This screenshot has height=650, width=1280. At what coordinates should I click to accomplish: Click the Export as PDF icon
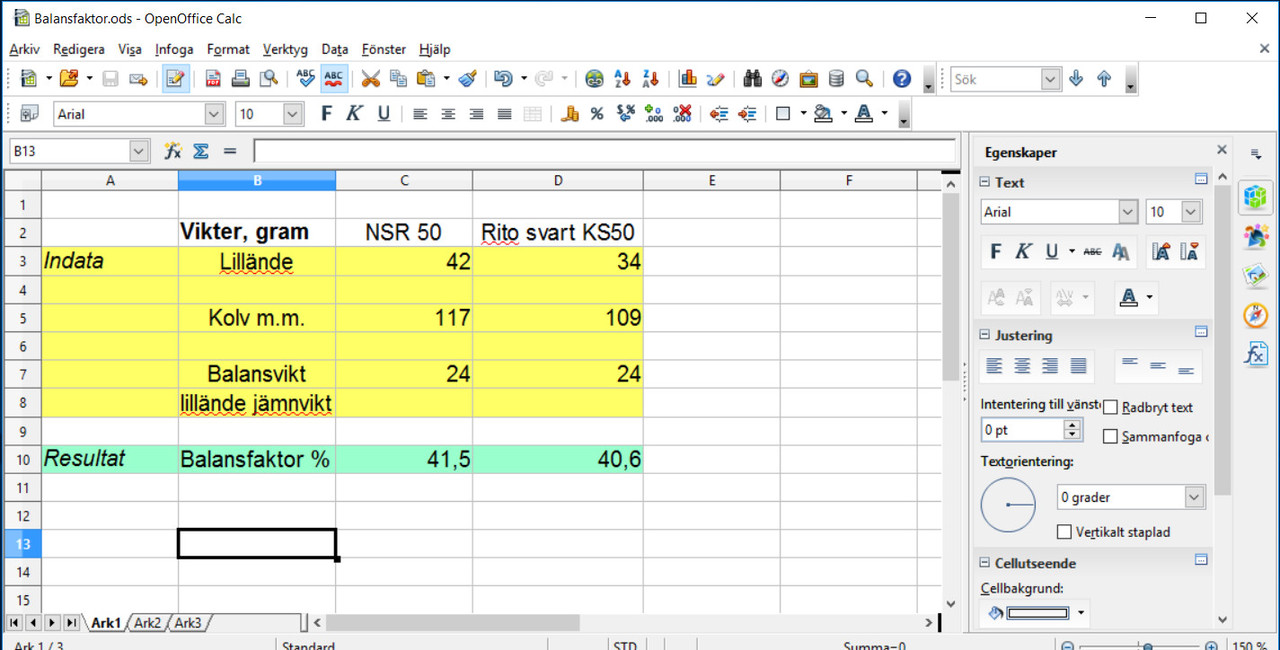(213, 79)
